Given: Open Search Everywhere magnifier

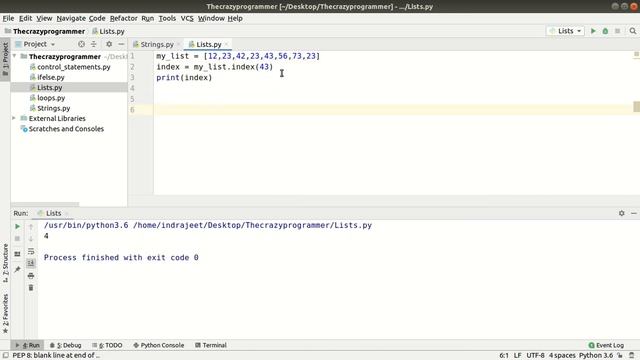Looking at the screenshot, I should tap(633, 31).
